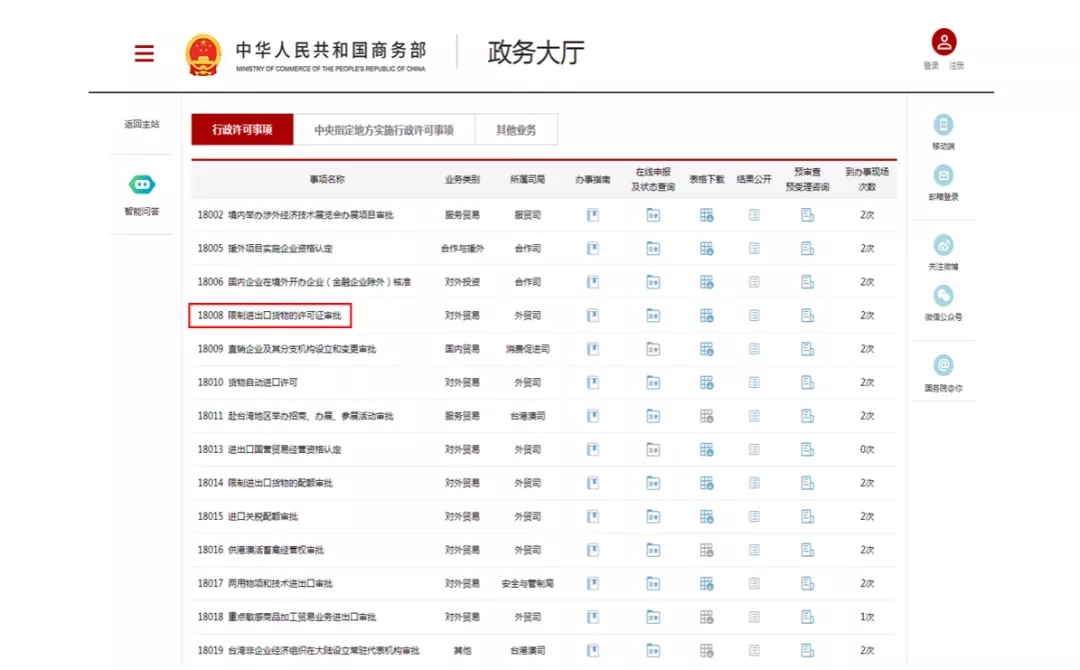Select the active 行政许可事项 tab
Image resolution: width=1080 pixels, height=670 pixels.
click(x=241, y=129)
